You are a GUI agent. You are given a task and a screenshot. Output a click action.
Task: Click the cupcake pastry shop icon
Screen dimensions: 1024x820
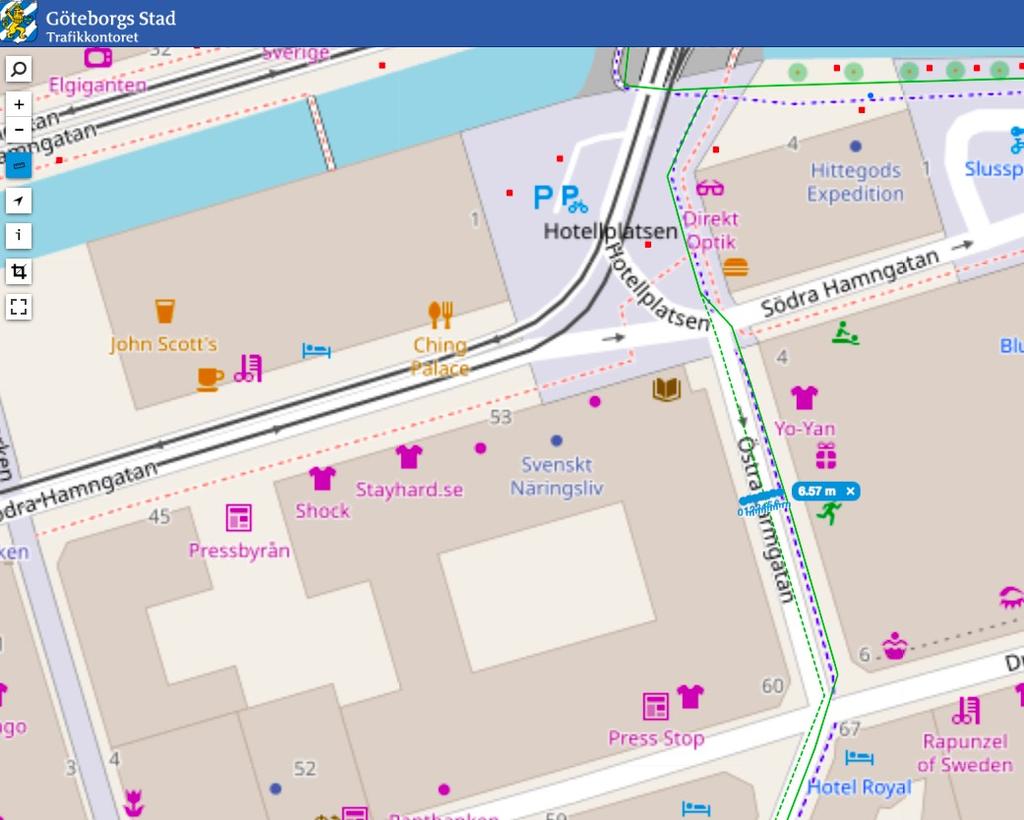(895, 645)
